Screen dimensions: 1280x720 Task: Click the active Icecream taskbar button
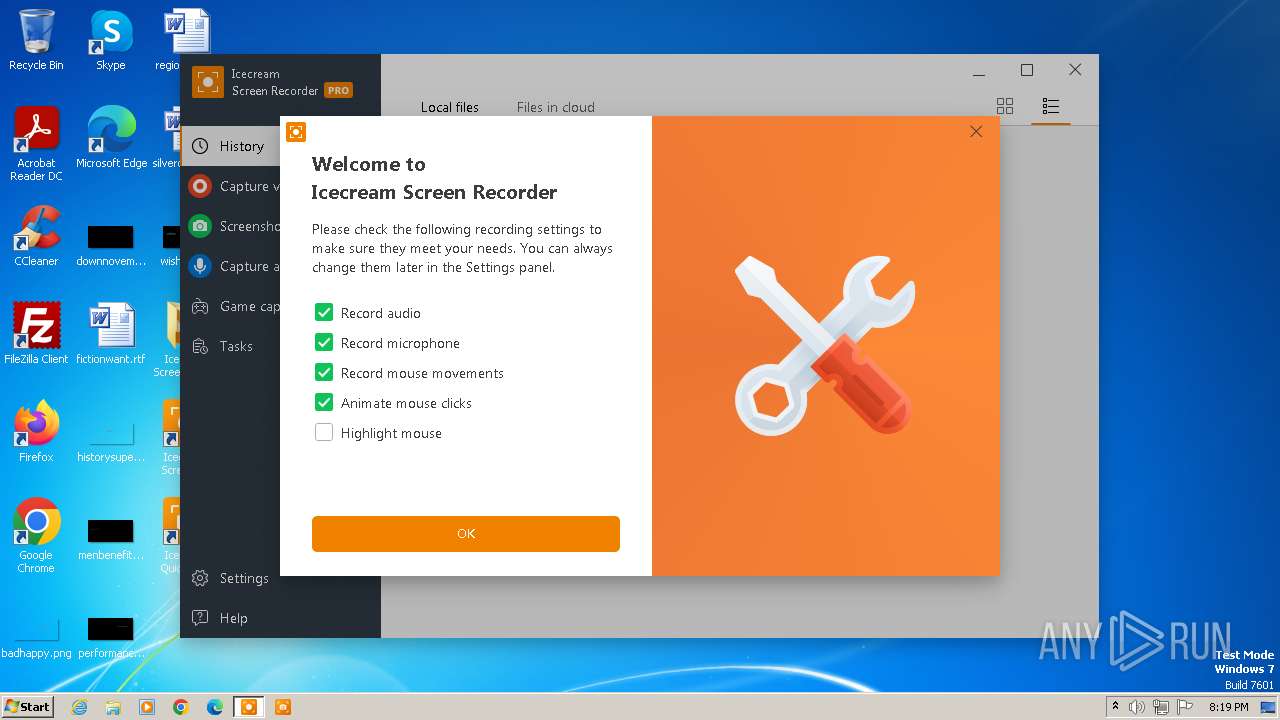coord(249,707)
